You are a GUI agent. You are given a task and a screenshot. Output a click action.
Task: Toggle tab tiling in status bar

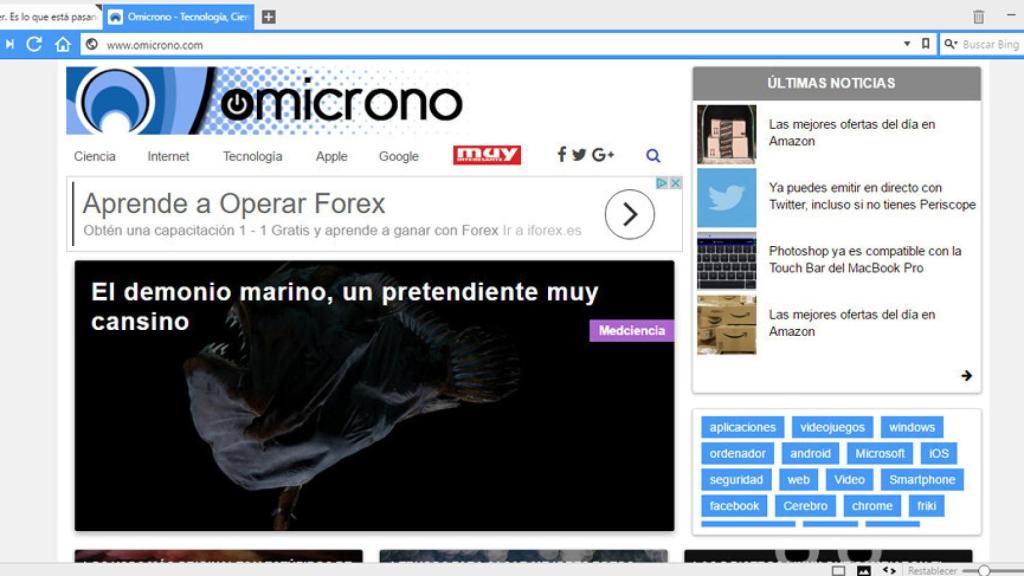pyautogui.click(x=839, y=570)
